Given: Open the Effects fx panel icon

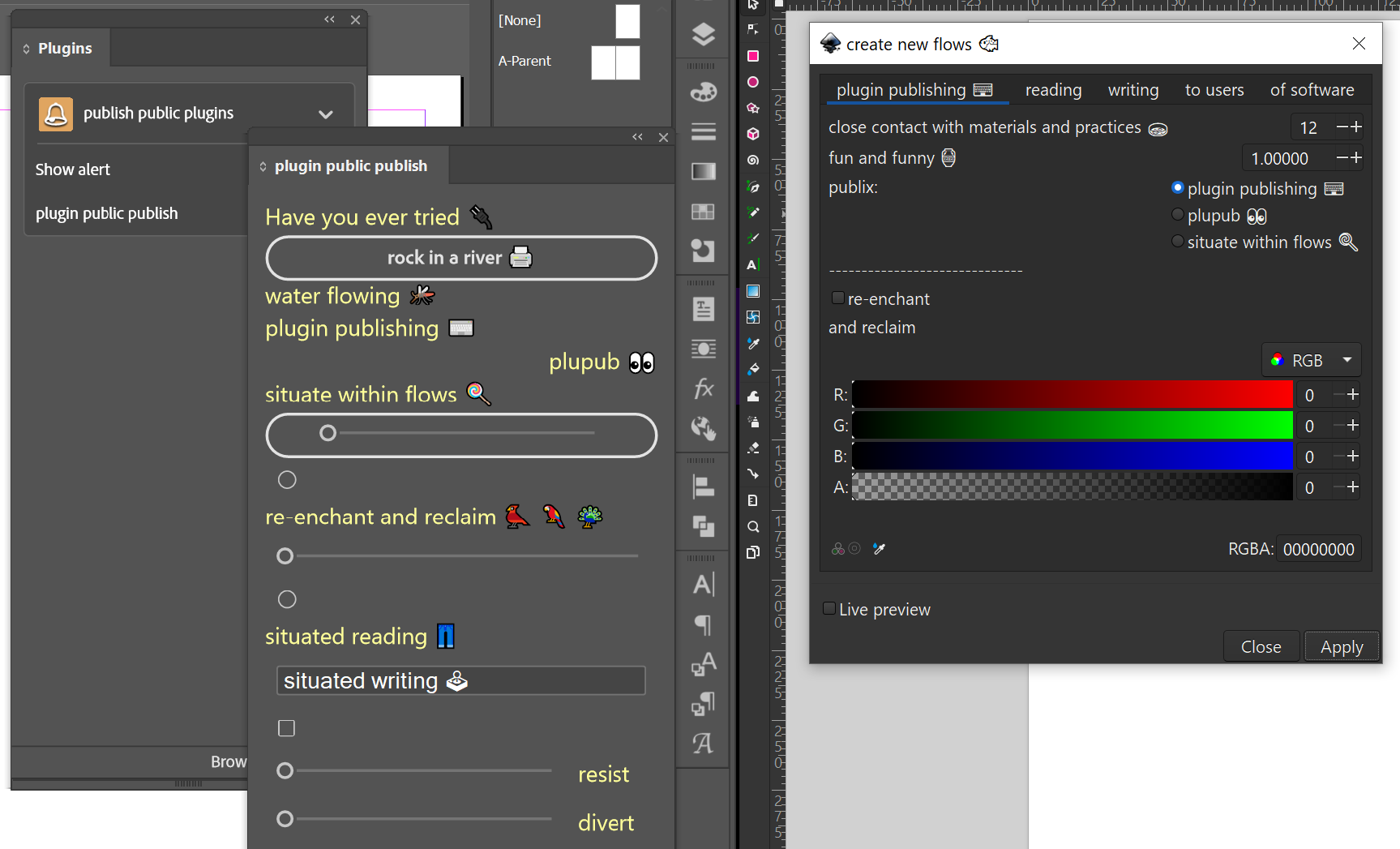Looking at the screenshot, I should coord(703,388).
